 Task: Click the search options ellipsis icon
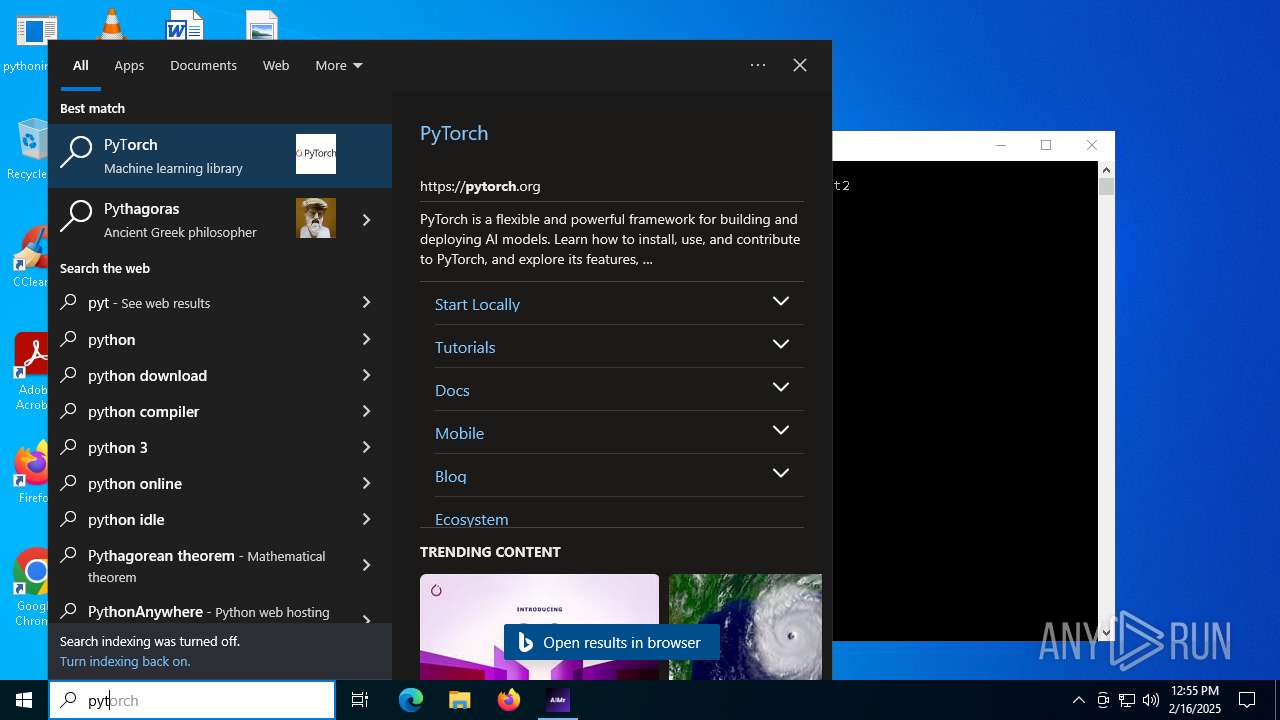point(758,65)
